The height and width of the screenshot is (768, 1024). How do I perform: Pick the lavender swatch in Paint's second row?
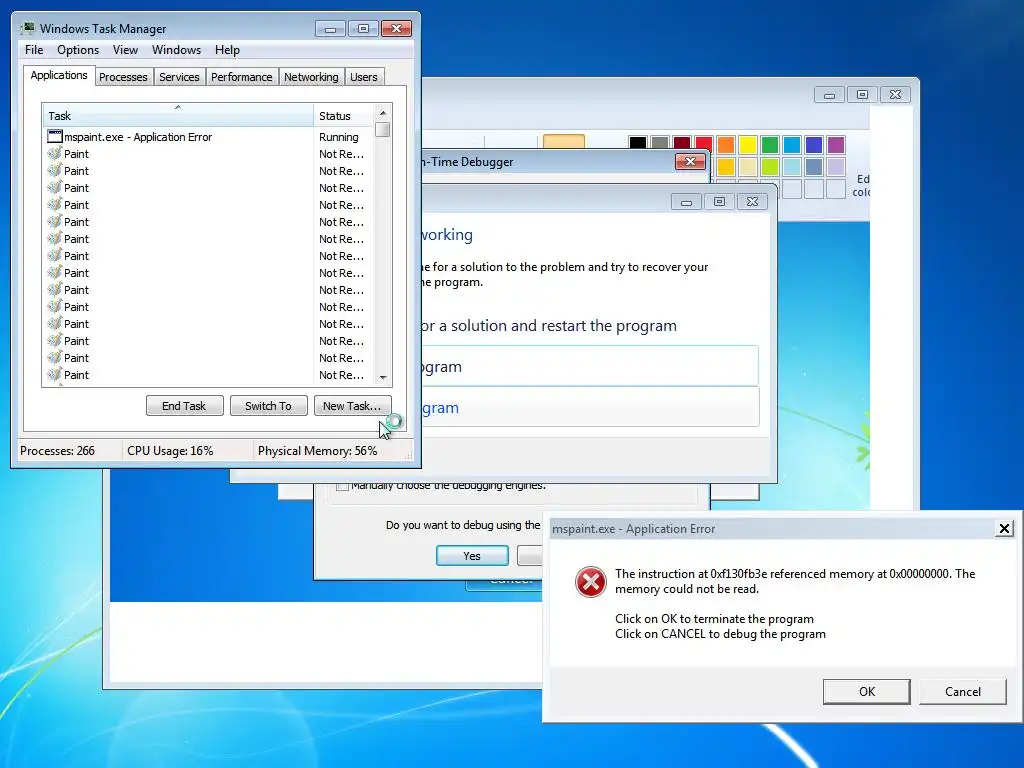836,167
